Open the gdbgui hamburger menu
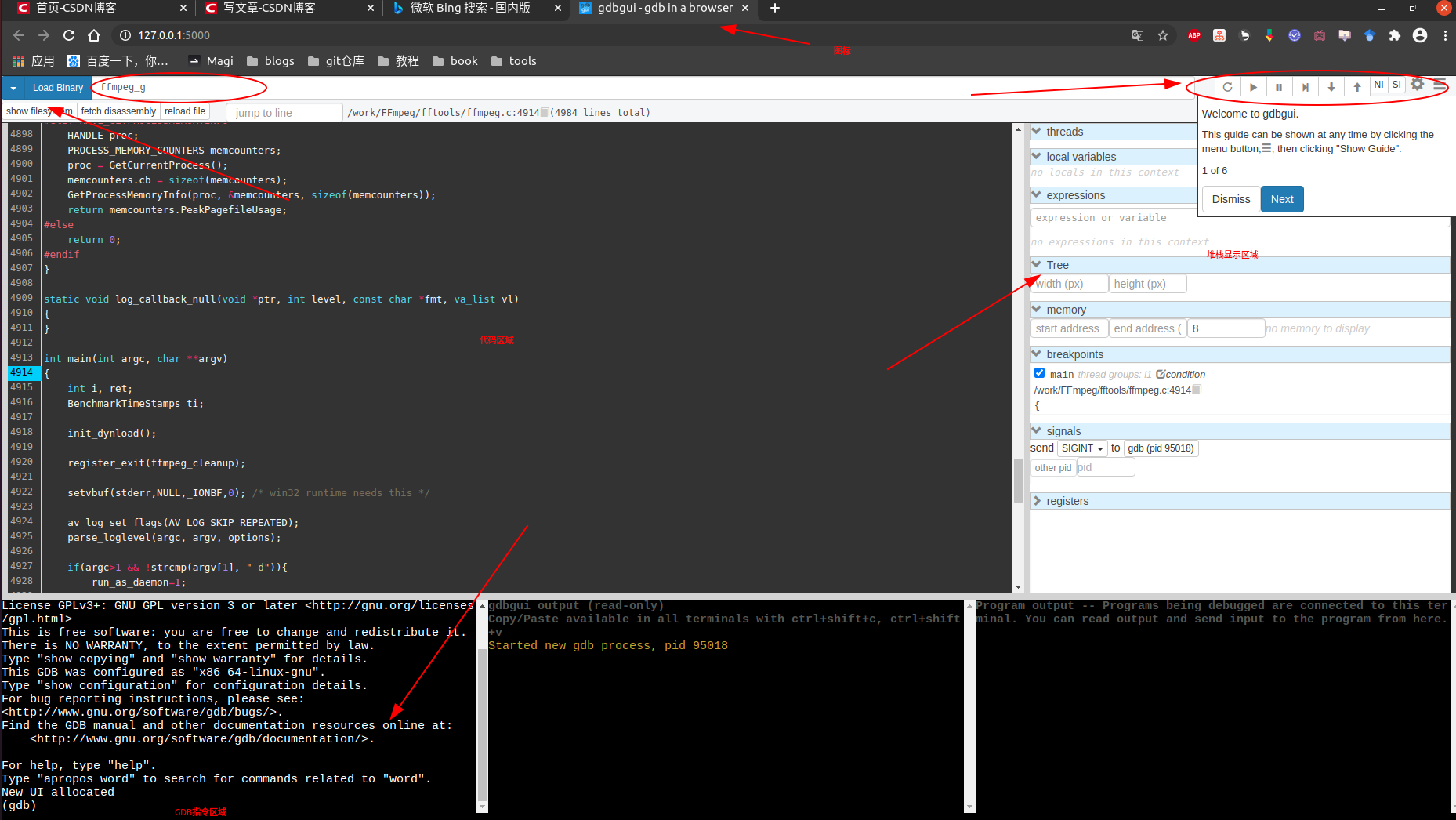Screen dimensions: 1456x820 [1440, 85]
